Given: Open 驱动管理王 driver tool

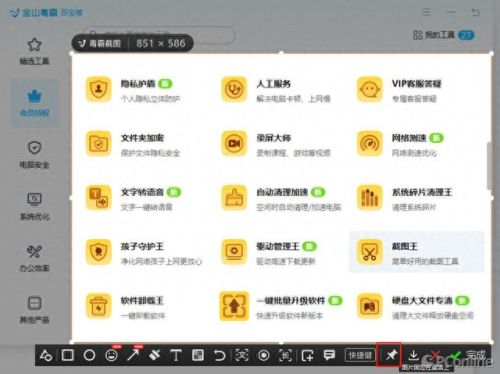Looking at the screenshot, I should (x=269, y=253).
